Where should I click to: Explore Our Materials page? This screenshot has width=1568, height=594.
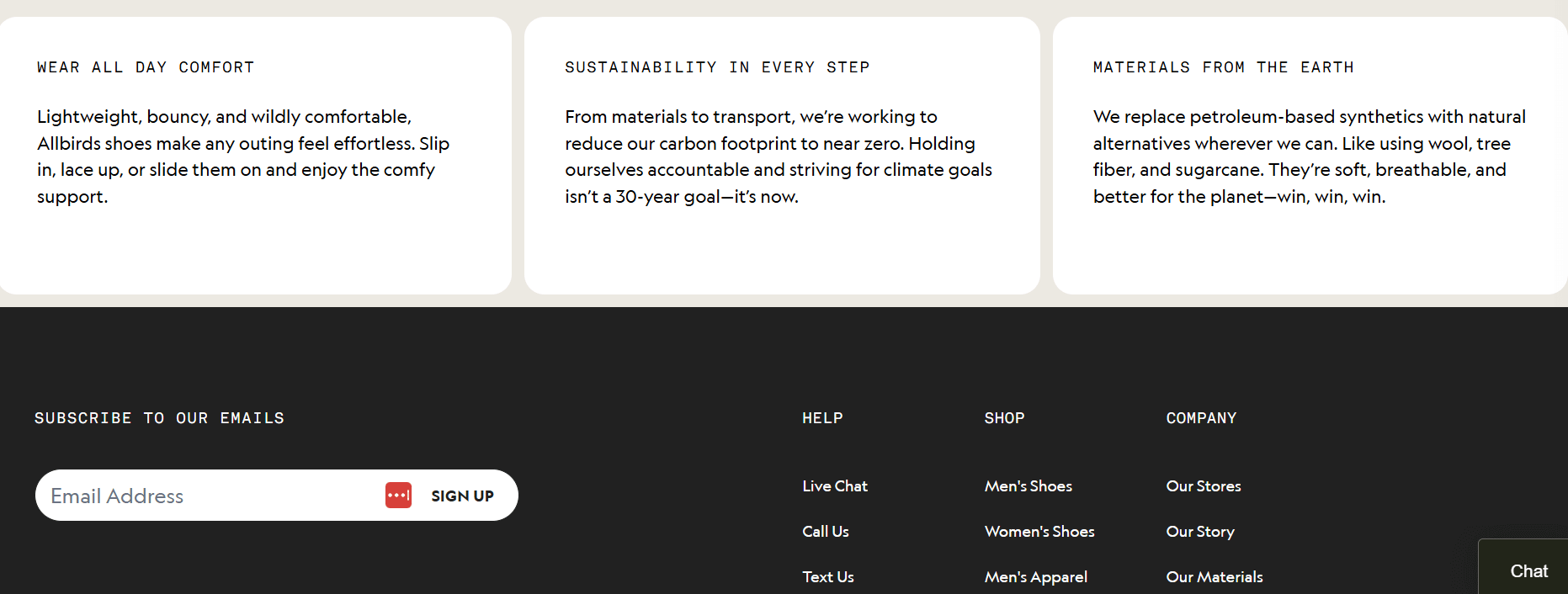point(1215,577)
